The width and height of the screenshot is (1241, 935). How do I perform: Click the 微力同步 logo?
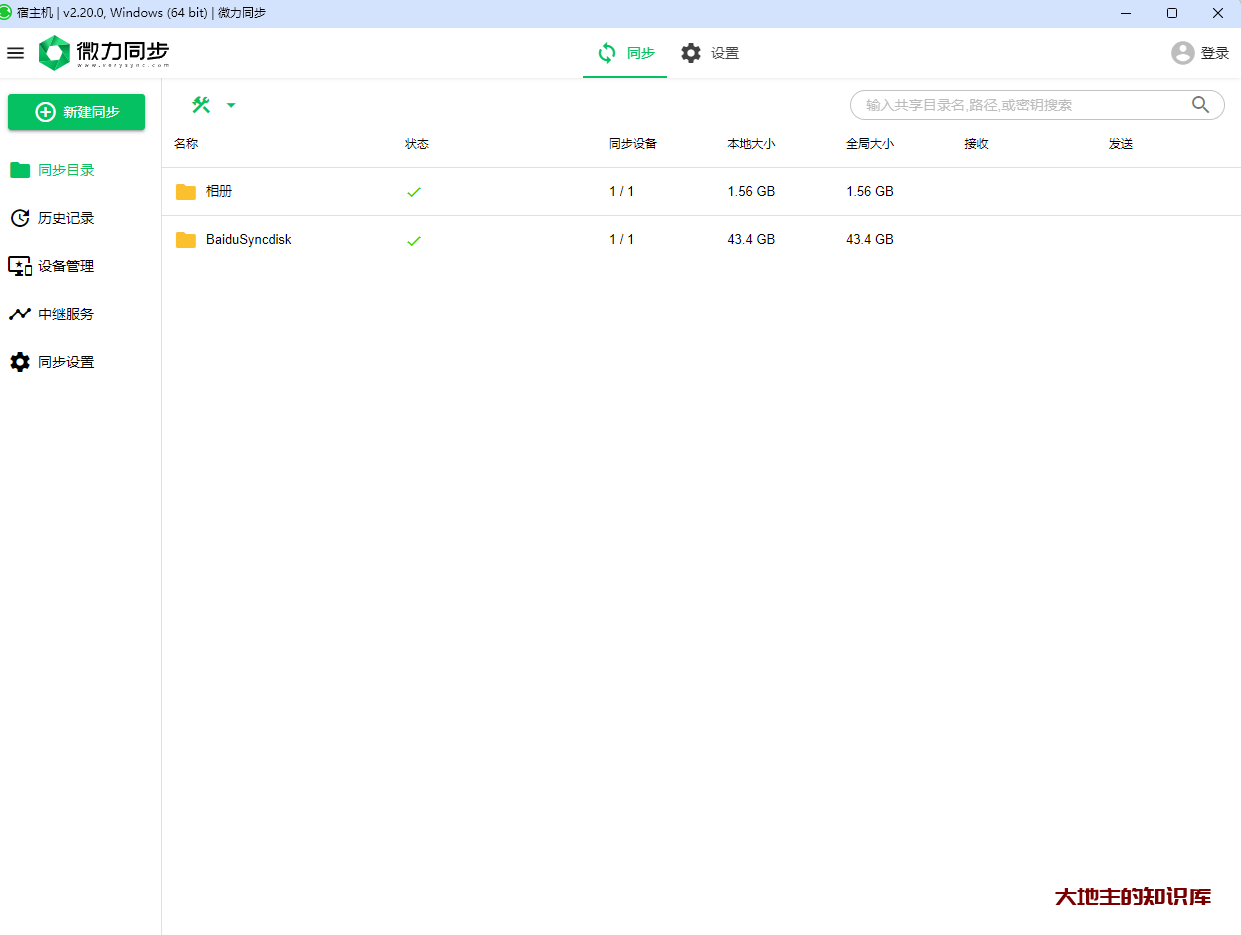(x=104, y=53)
